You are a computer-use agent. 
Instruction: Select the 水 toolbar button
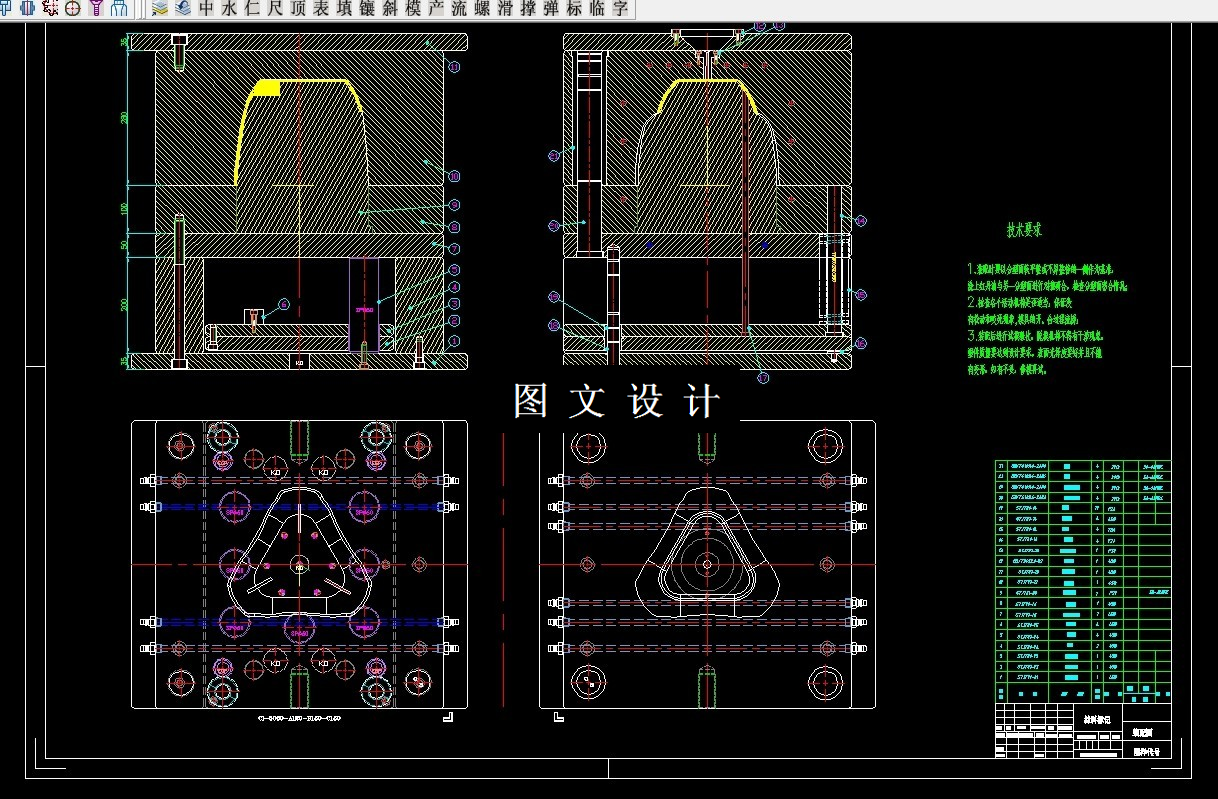pos(229,8)
